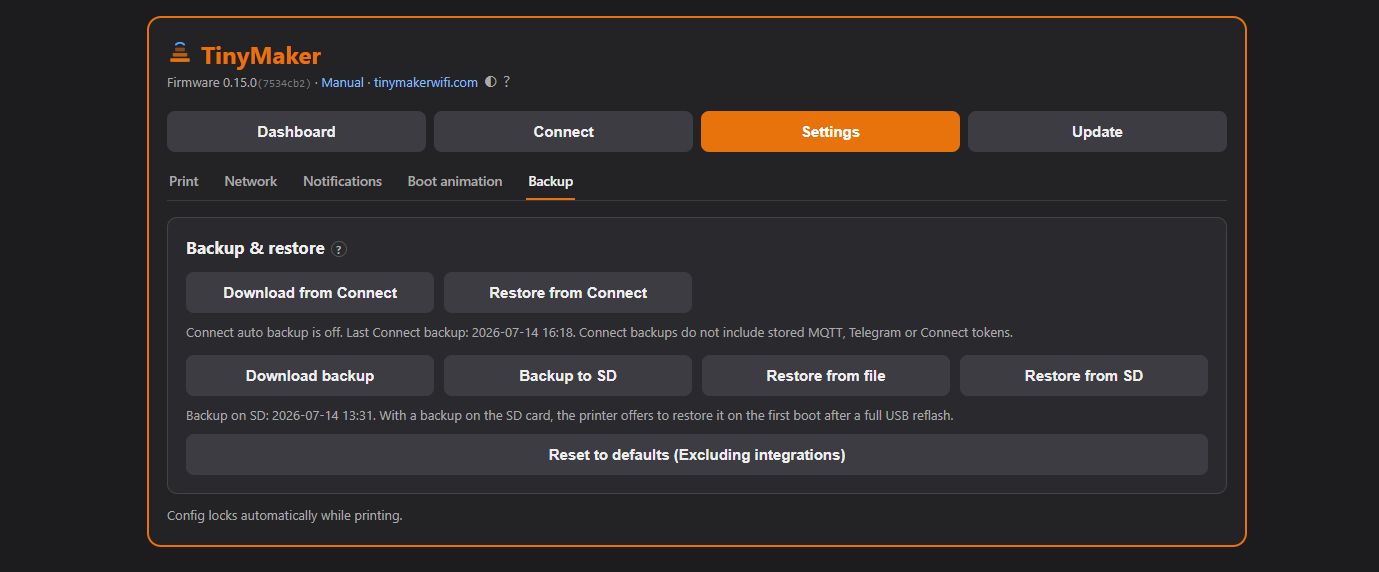Click the 'Backup on SD: 2026-07-14 13:31' note
The height and width of the screenshot is (572, 1379).
pyautogui.click(x=570, y=414)
